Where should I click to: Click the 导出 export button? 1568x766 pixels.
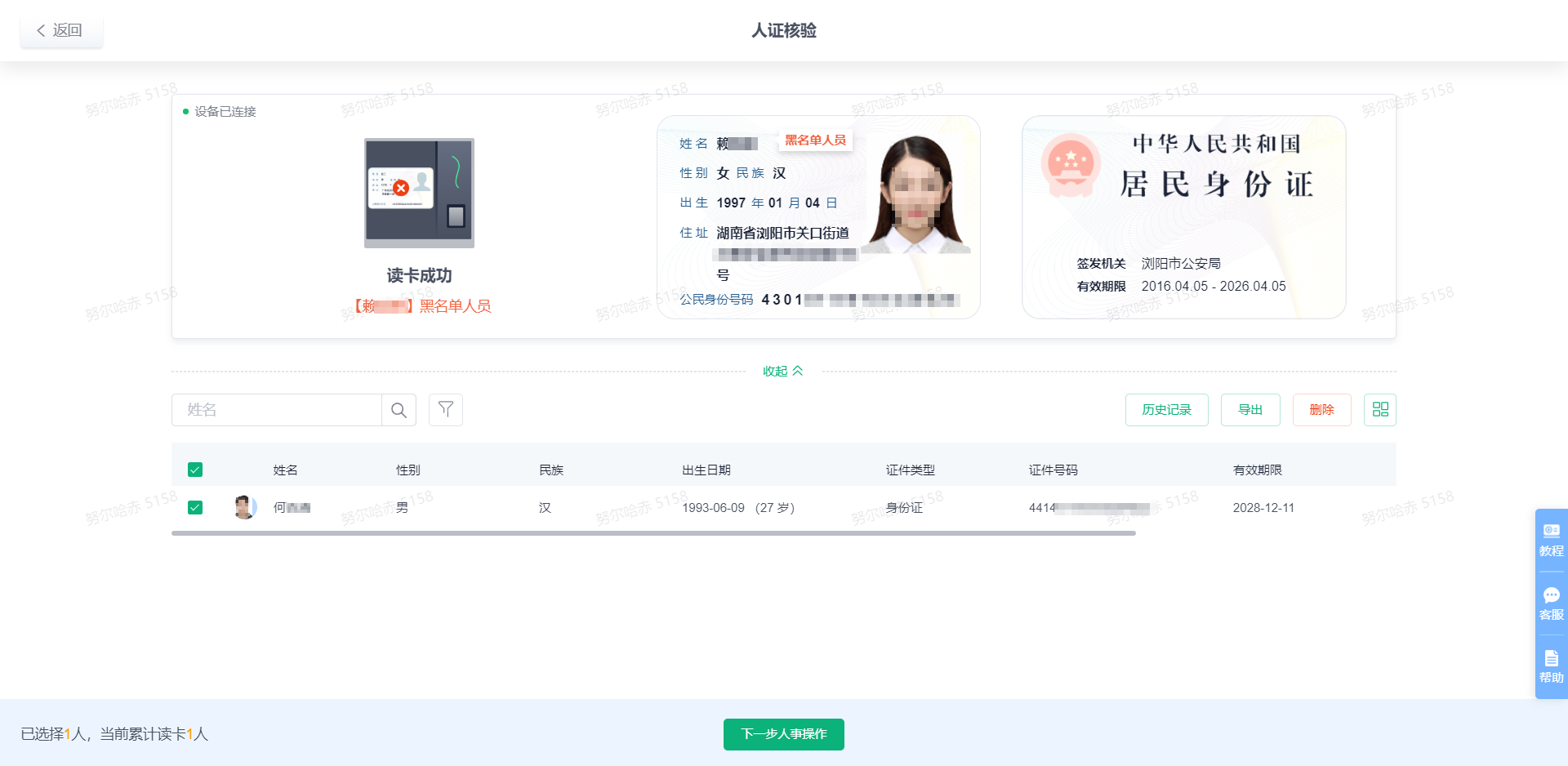point(1250,410)
